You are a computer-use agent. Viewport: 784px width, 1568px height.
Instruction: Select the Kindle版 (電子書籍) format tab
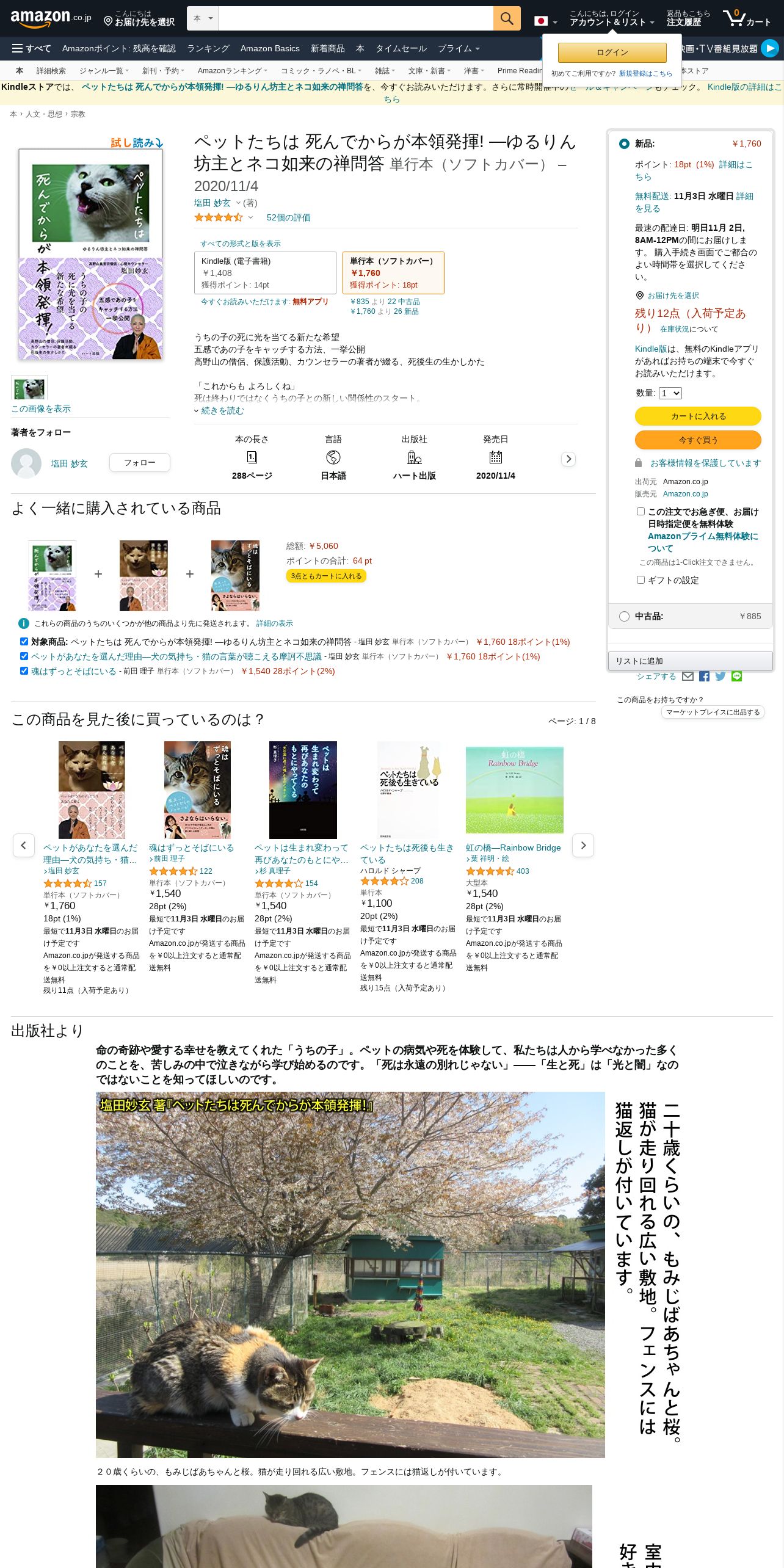click(x=265, y=273)
